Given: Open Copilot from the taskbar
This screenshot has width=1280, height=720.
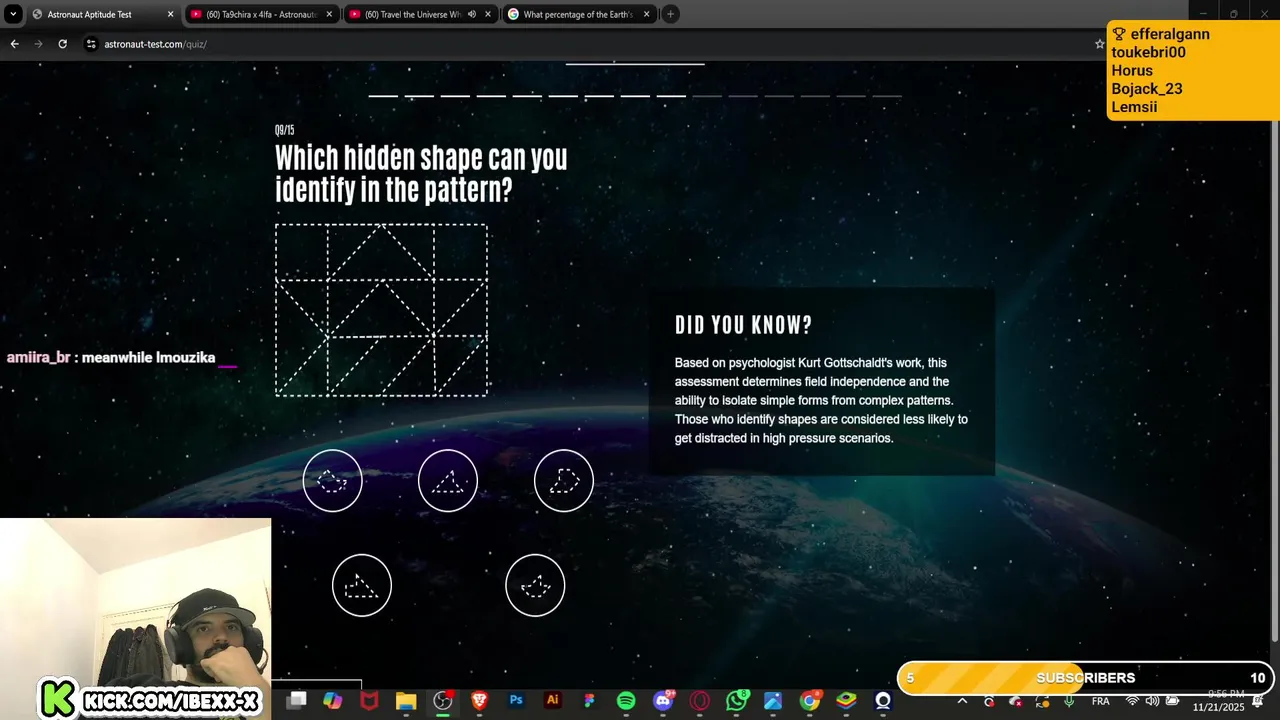Looking at the screenshot, I should coord(333,701).
